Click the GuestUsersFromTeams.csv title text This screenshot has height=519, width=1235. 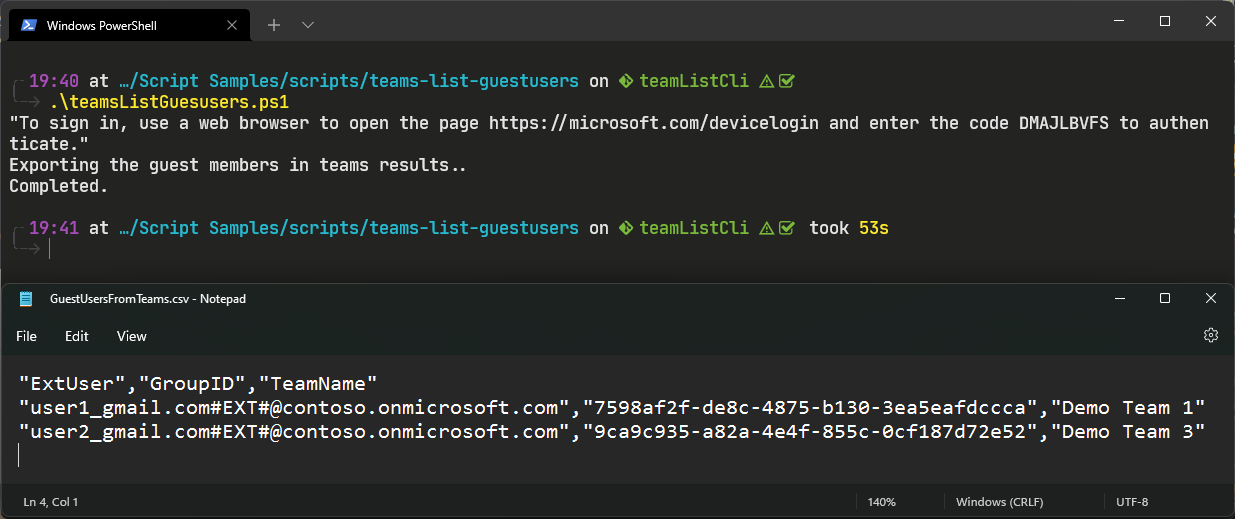pyautogui.click(x=148, y=299)
